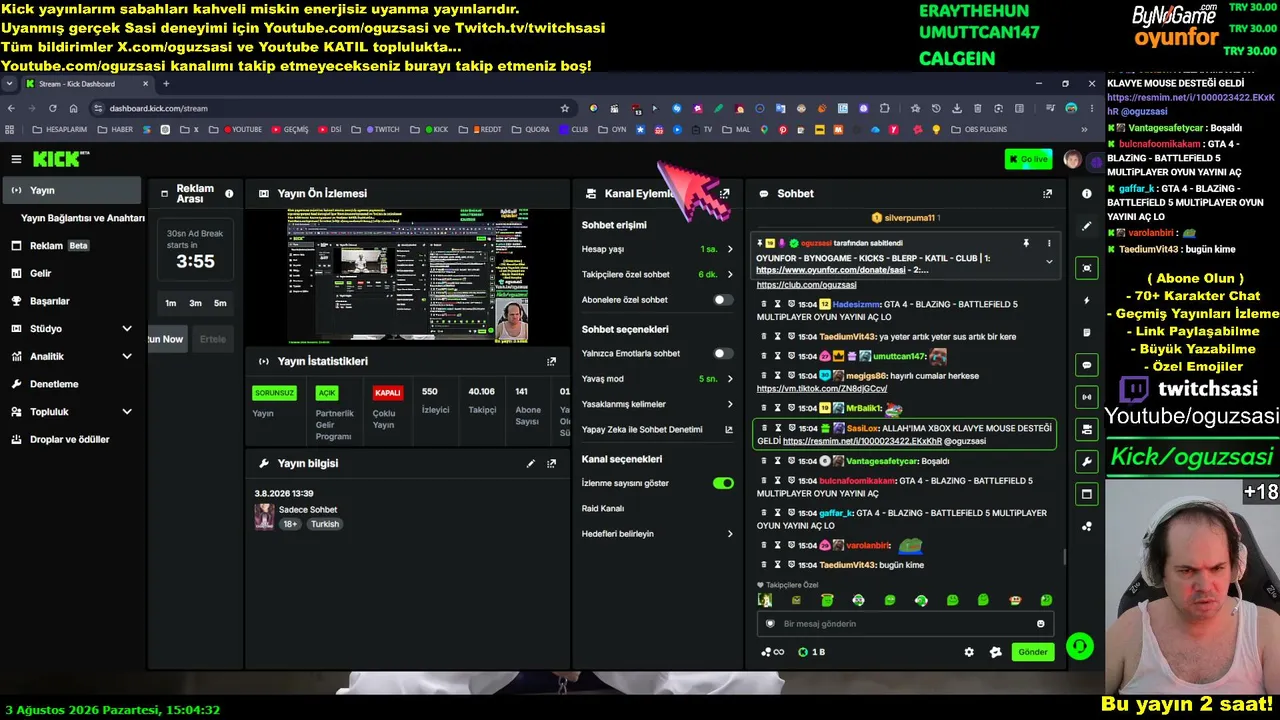Delete the Hadesizmm chat message
The image size is (1280, 720).
coord(764,304)
